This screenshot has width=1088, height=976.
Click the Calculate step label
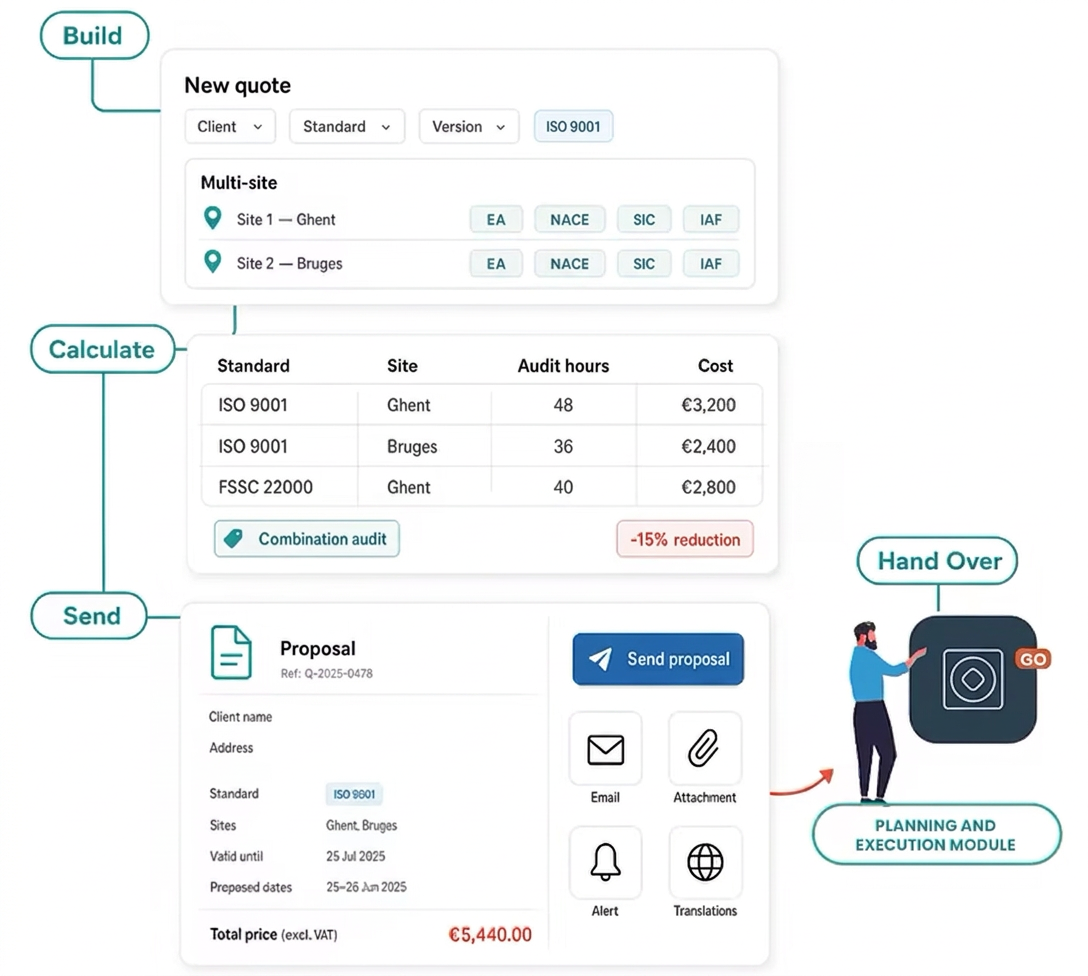click(x=103, y=349)
